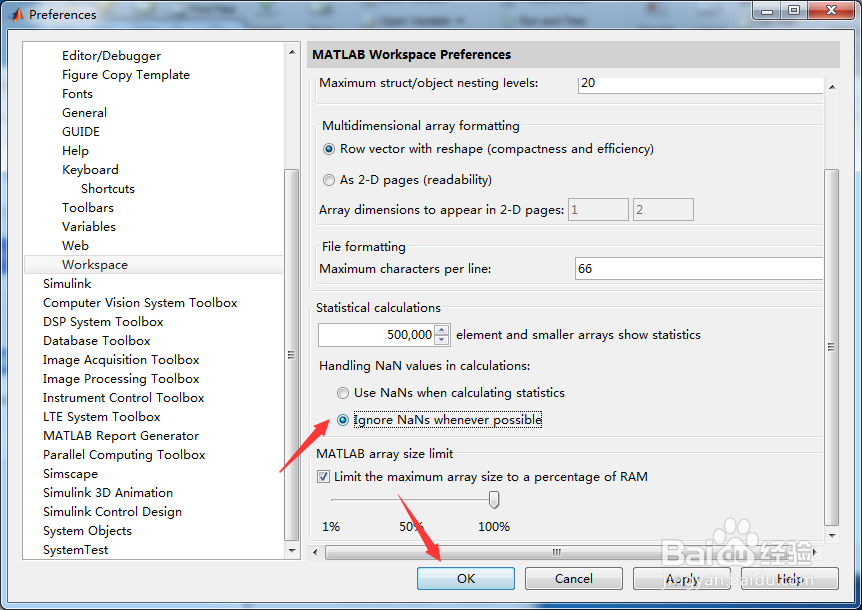This screenshot has width=862, height=610.
Task: Open MATLAB Report Generator preferences
Action: tap(121, 436)
